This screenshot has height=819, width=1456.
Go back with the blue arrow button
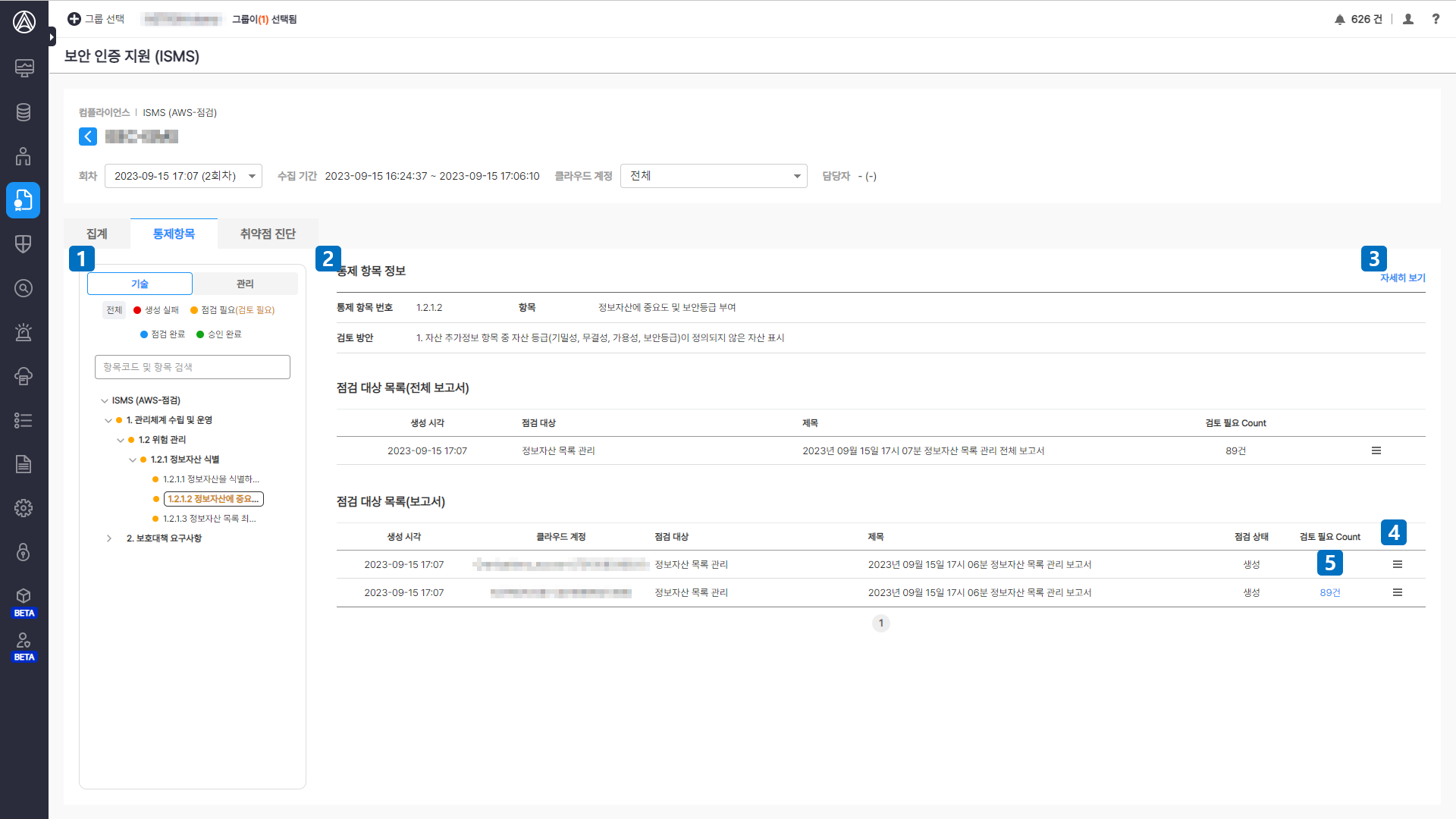click(x=88, y=136)
